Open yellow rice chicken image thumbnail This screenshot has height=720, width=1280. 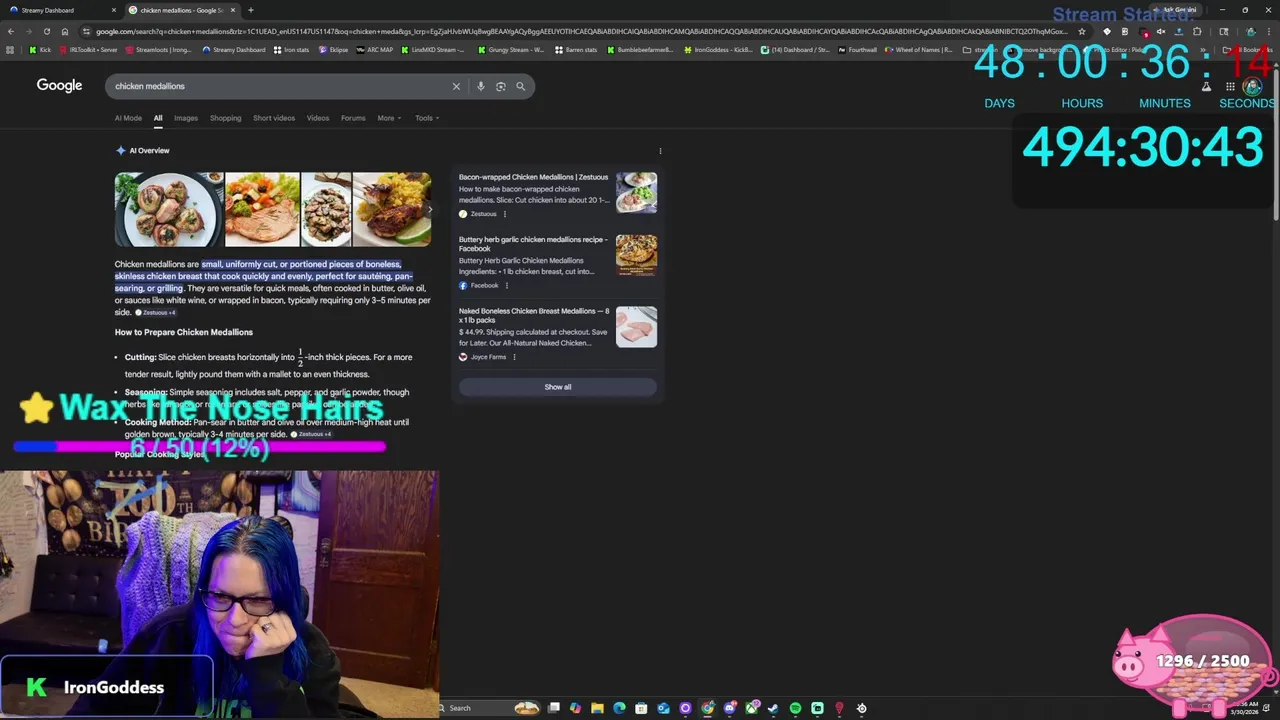pyautogui.click(x=392, y=209)
